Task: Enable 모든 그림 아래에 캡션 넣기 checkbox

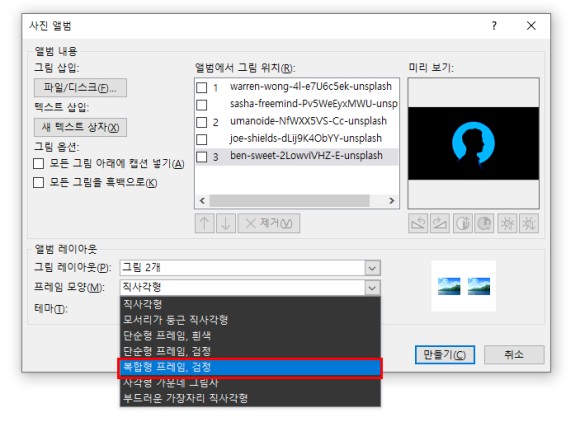Action: tap(38, 163)
